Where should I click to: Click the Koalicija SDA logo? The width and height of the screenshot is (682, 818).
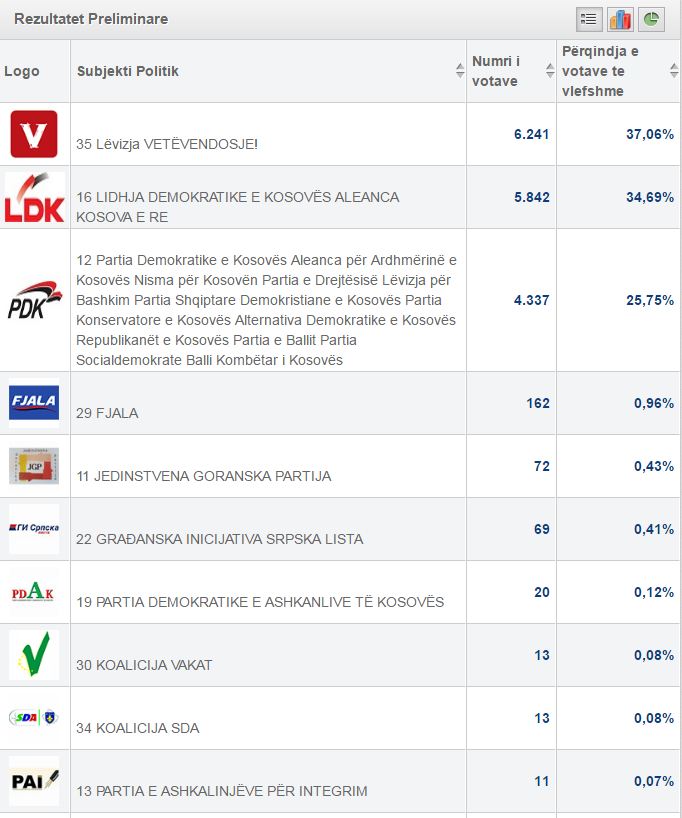pyautogui.click(x=34, y=718)
